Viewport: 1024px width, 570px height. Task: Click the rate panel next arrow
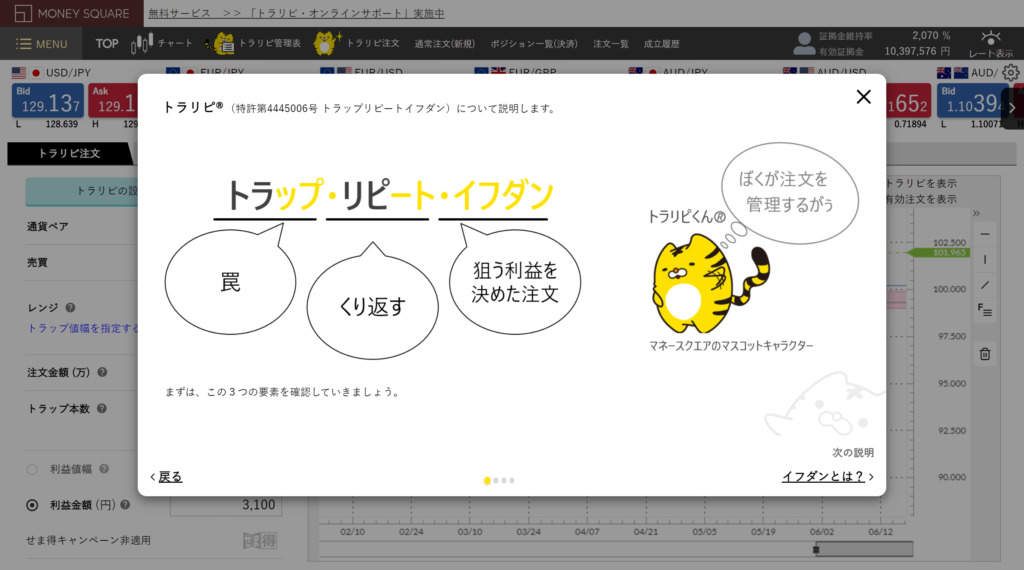click(x=1012, y=108)
